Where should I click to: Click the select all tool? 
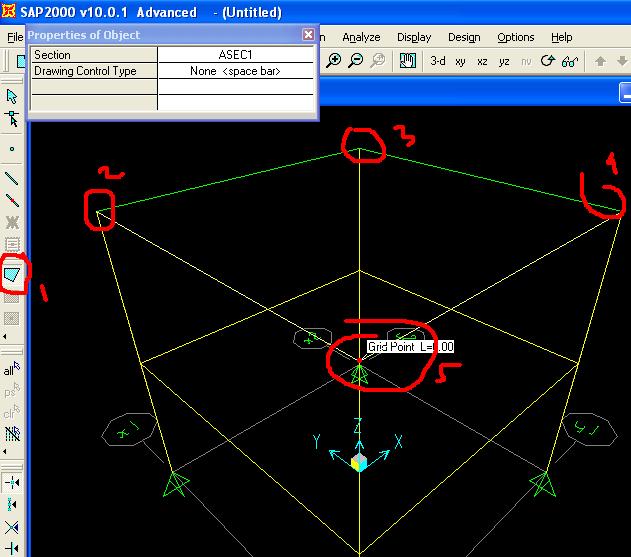(12, 369)
